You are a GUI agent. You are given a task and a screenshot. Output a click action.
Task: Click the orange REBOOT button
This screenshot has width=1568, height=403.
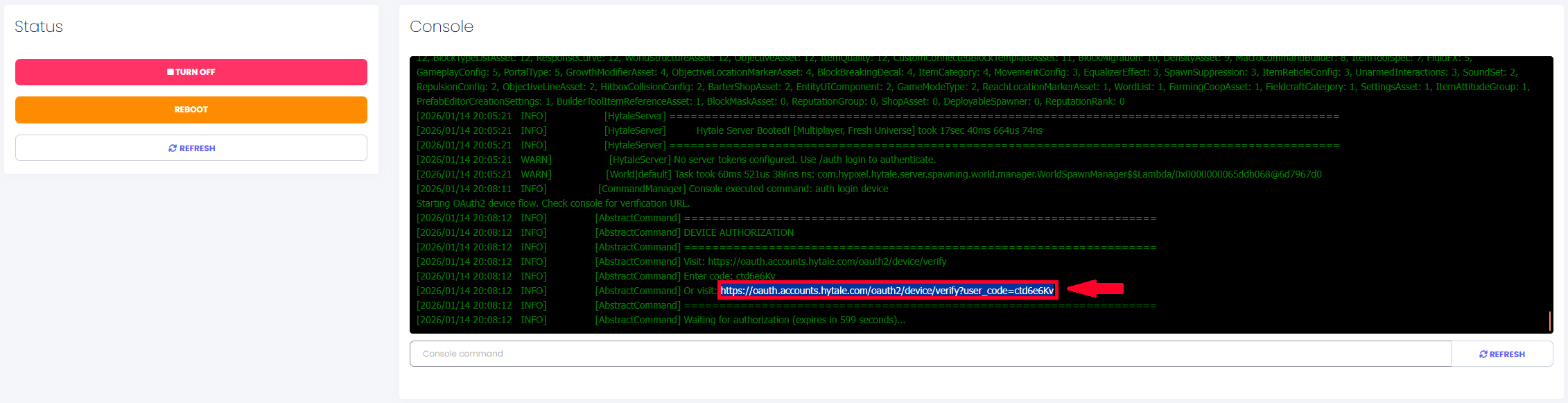click(x=191, y=110)
